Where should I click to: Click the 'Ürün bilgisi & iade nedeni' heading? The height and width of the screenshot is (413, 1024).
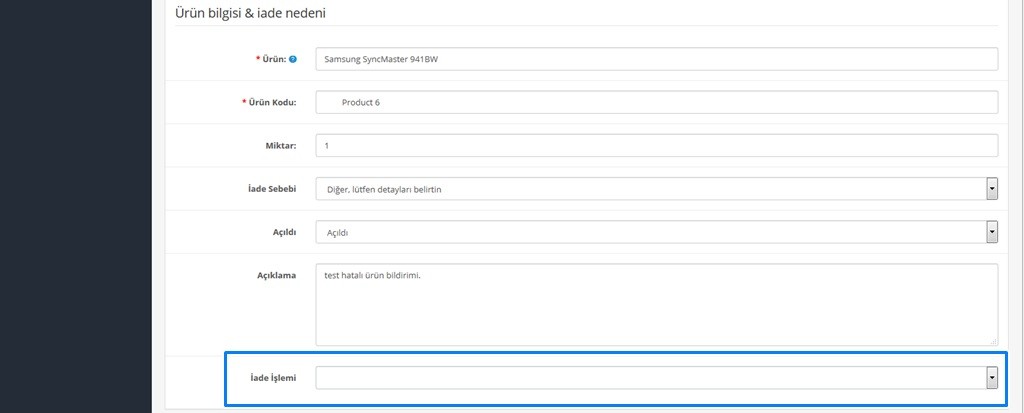pos(264,14)
